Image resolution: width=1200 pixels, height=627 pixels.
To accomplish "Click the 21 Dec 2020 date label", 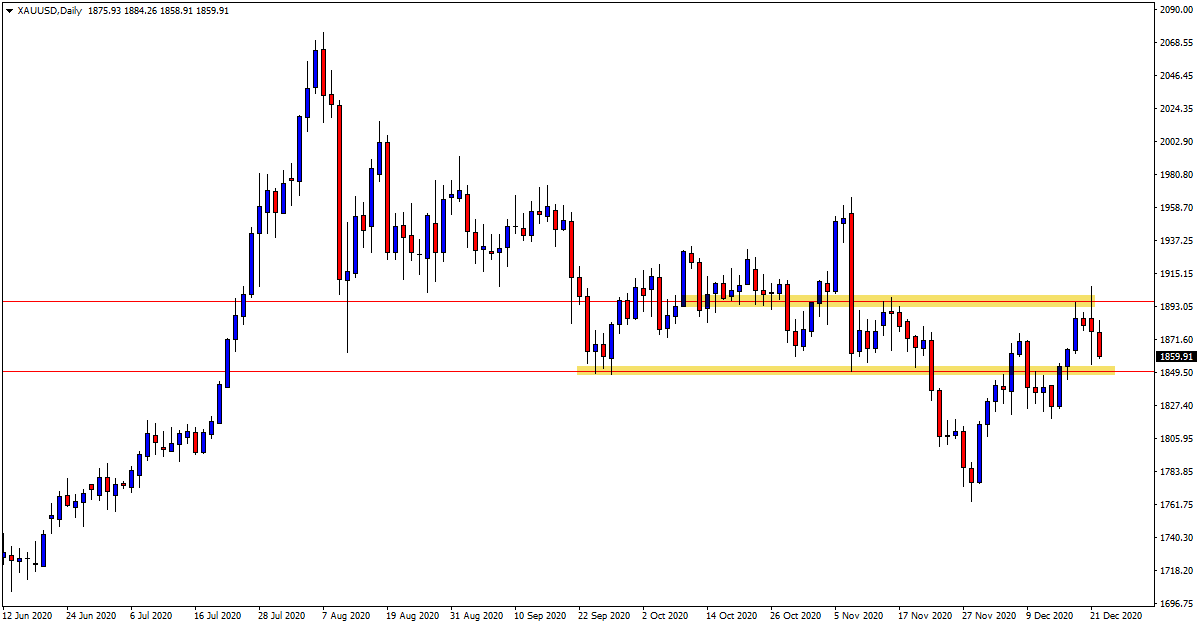I will [x=1116, y=617].
